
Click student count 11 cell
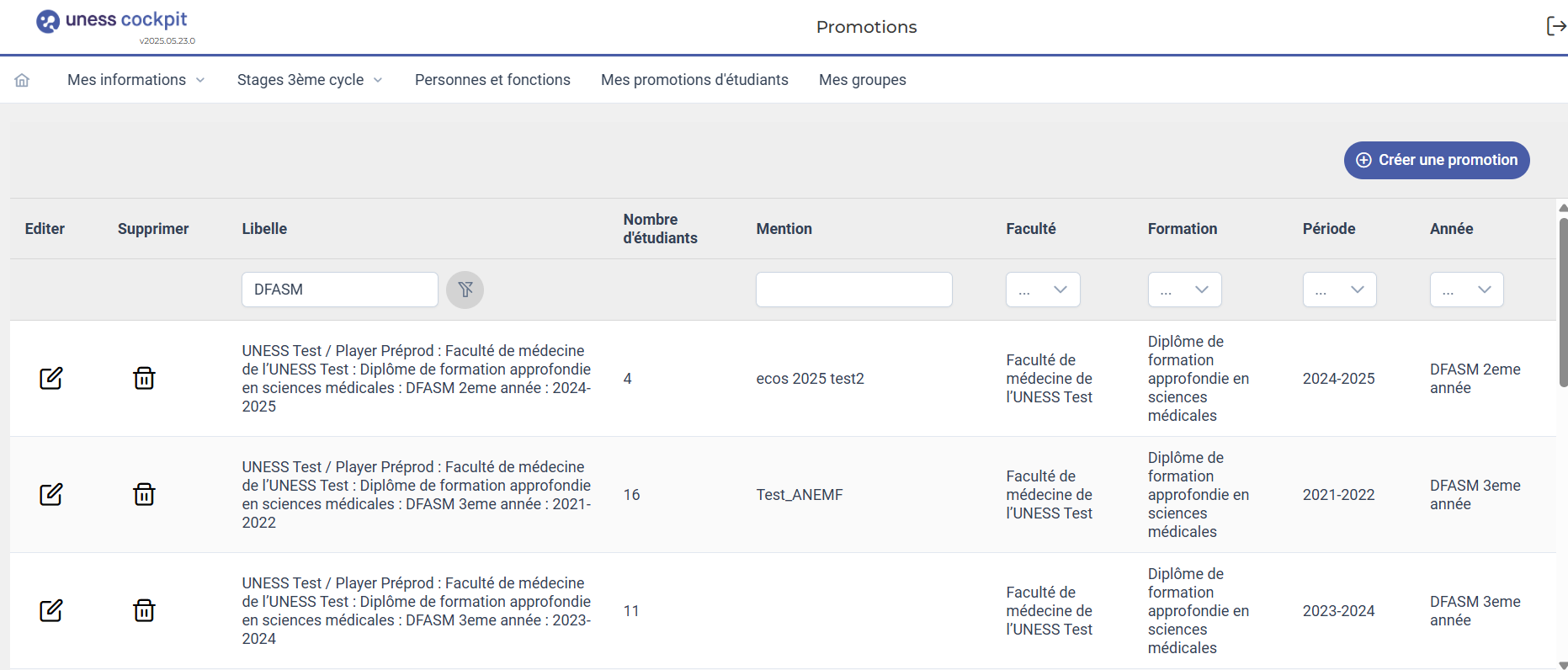click(x=631, y=611)
